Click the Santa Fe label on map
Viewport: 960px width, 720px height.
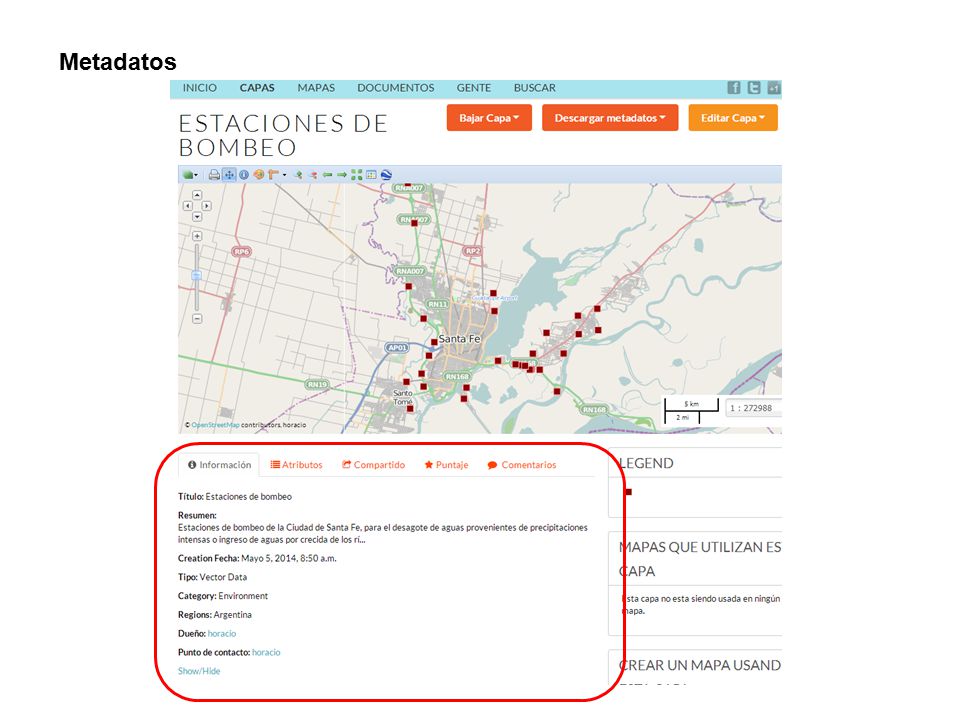point(460,339)
